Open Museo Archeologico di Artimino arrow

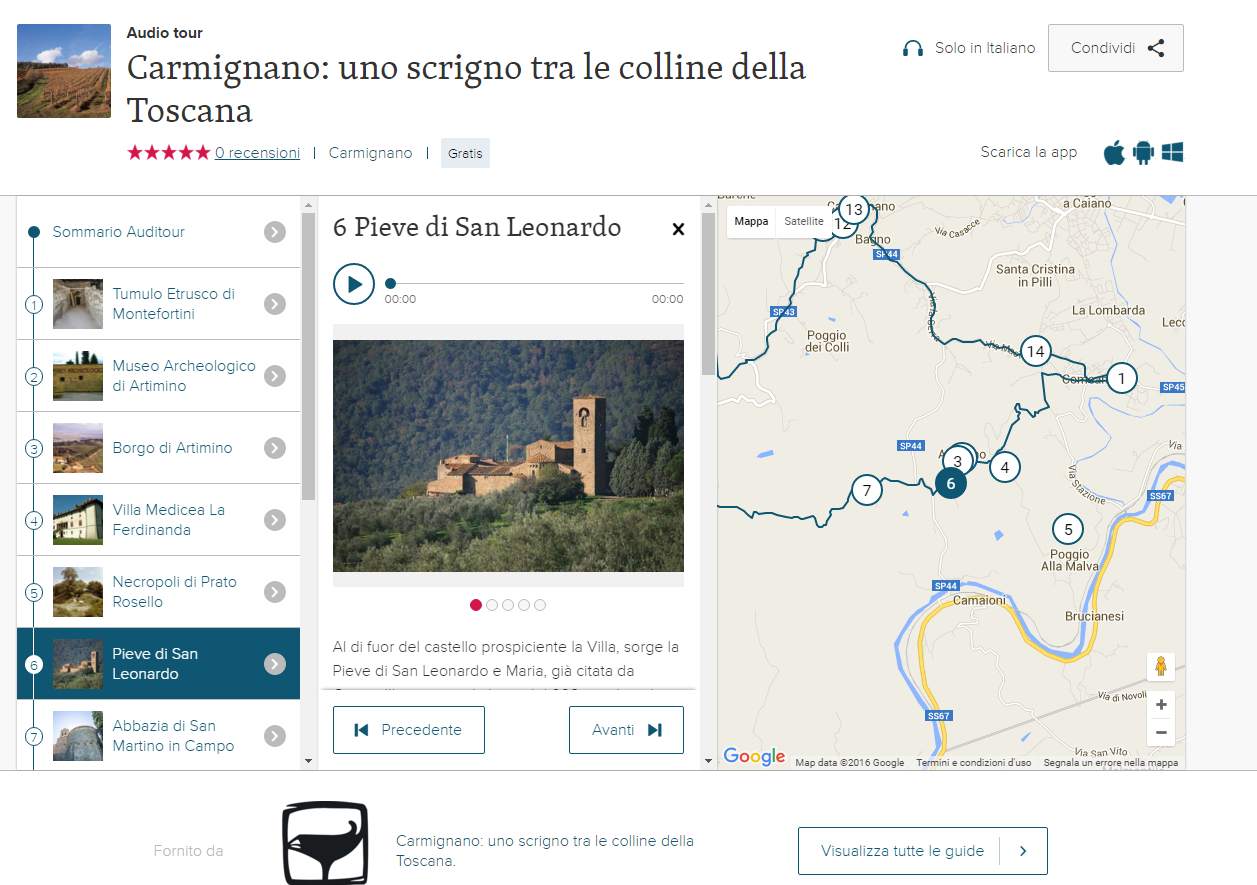pos(275,376)
